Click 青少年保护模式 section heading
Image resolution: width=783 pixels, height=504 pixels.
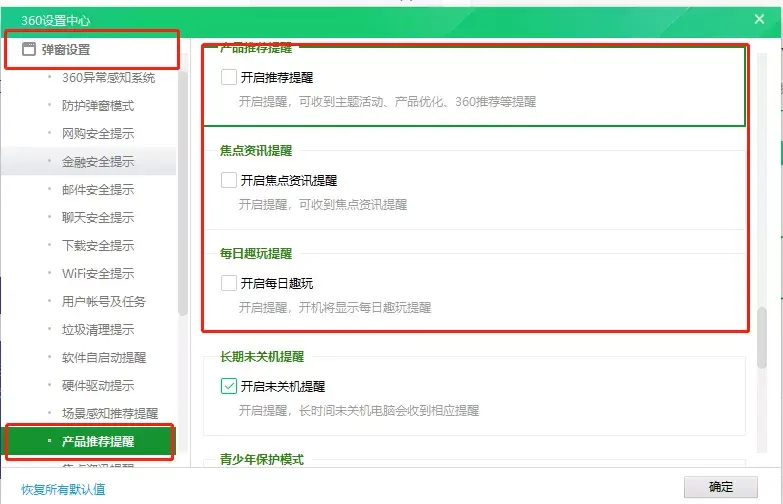pyautogui.click(x=262, y=459)
